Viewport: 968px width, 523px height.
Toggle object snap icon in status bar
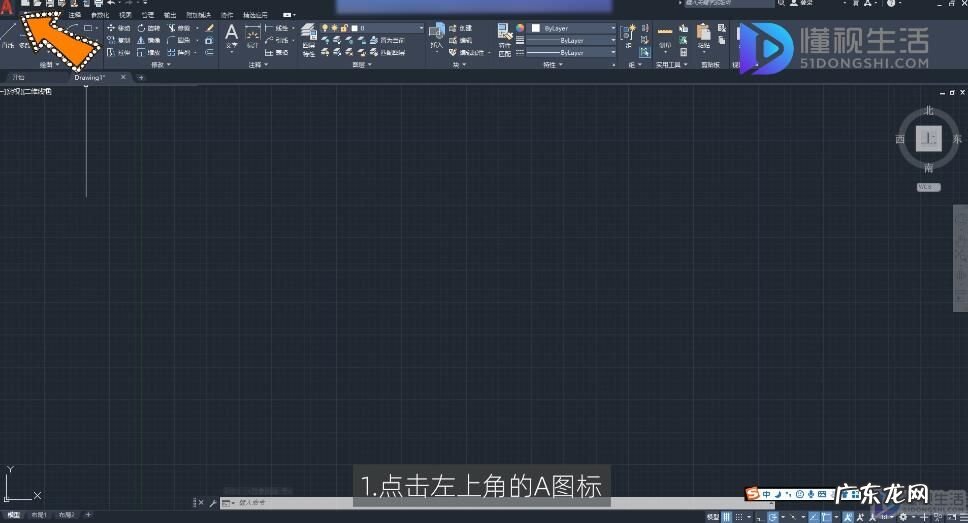pos(826,517)
